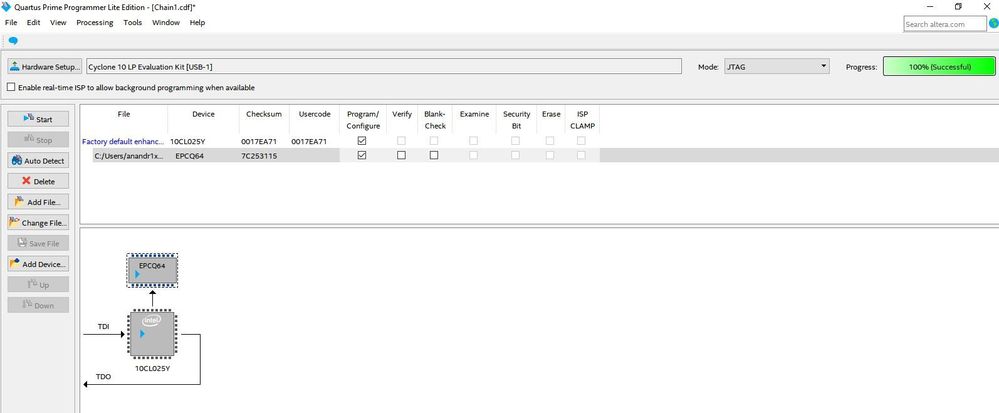Click the Altera search globe icon
This screenshot has width=999, height=413.
coord(993,24)
